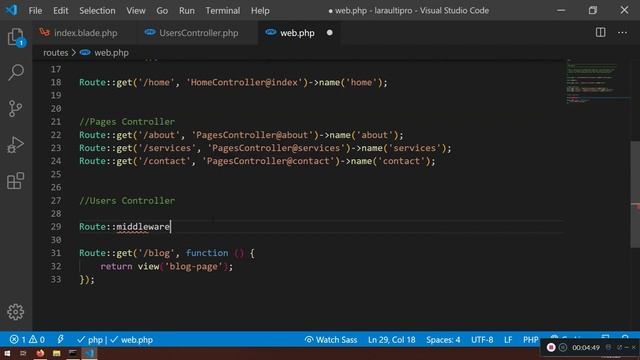Viewport: 640px width, 360px height.
Task: Pause the screen recorder
Action: pyautogui.click(x=563, y=347)
